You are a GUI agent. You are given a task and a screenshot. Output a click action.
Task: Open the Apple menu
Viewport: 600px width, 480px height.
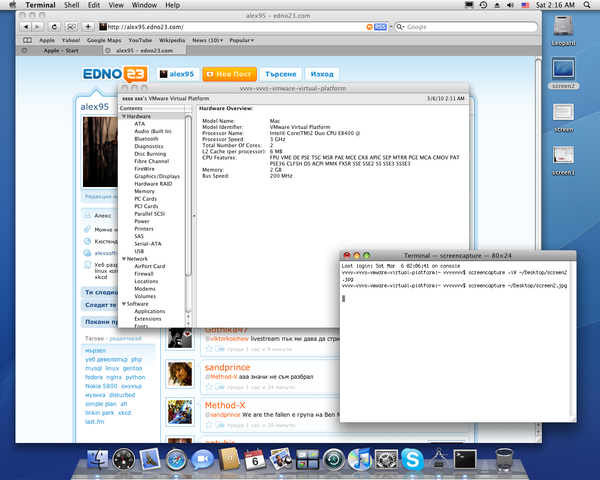[x=13, y=5]
